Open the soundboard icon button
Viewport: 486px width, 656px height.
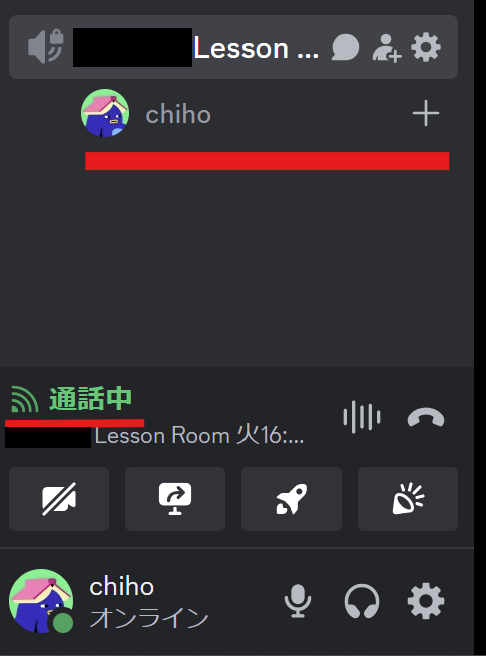(408, 499)
